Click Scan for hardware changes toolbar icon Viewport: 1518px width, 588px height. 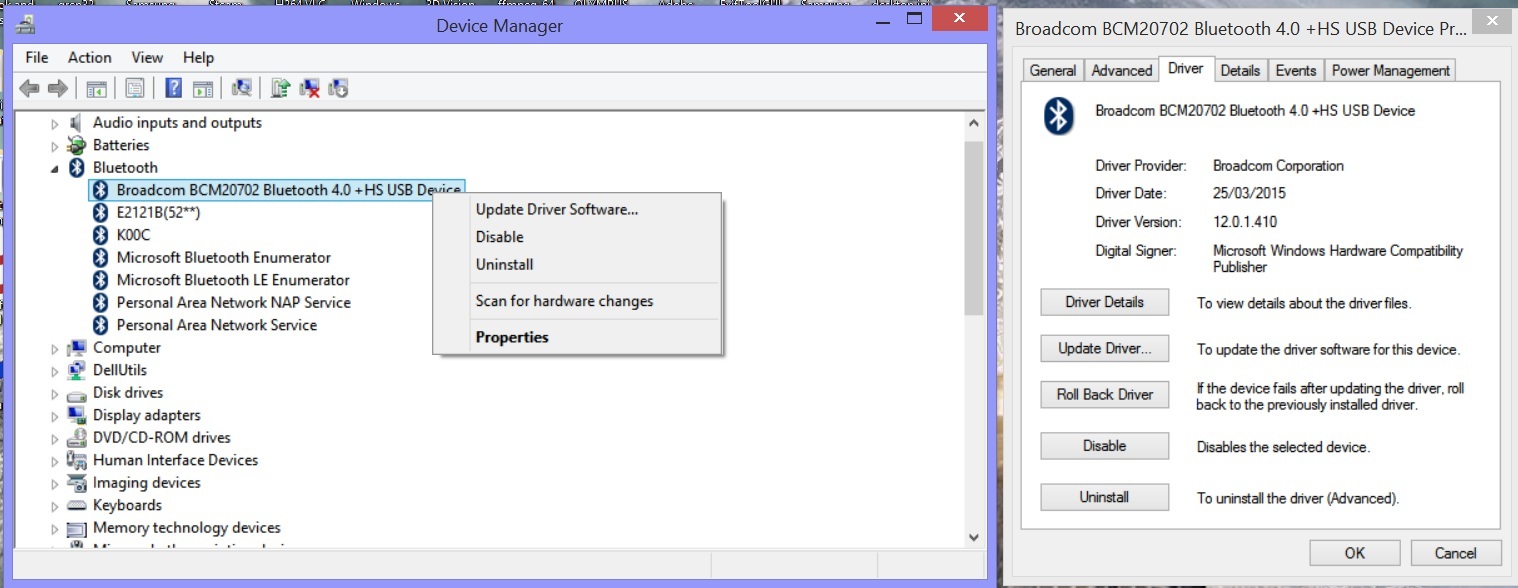pyautogui.click(x=241, y=88)
